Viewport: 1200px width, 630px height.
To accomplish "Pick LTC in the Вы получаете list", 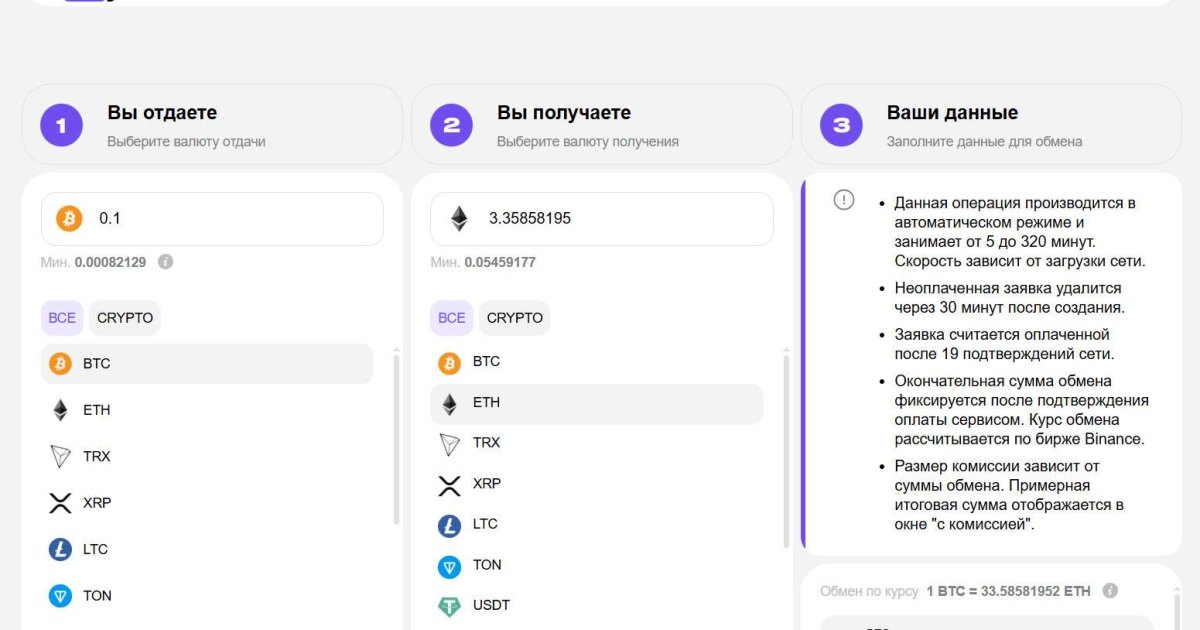I will [x=597, y=525].
